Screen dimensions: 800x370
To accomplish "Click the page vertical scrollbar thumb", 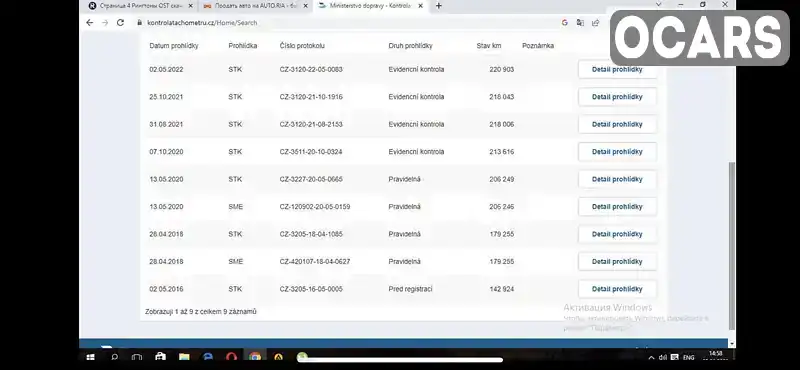I will pos(732,245).
